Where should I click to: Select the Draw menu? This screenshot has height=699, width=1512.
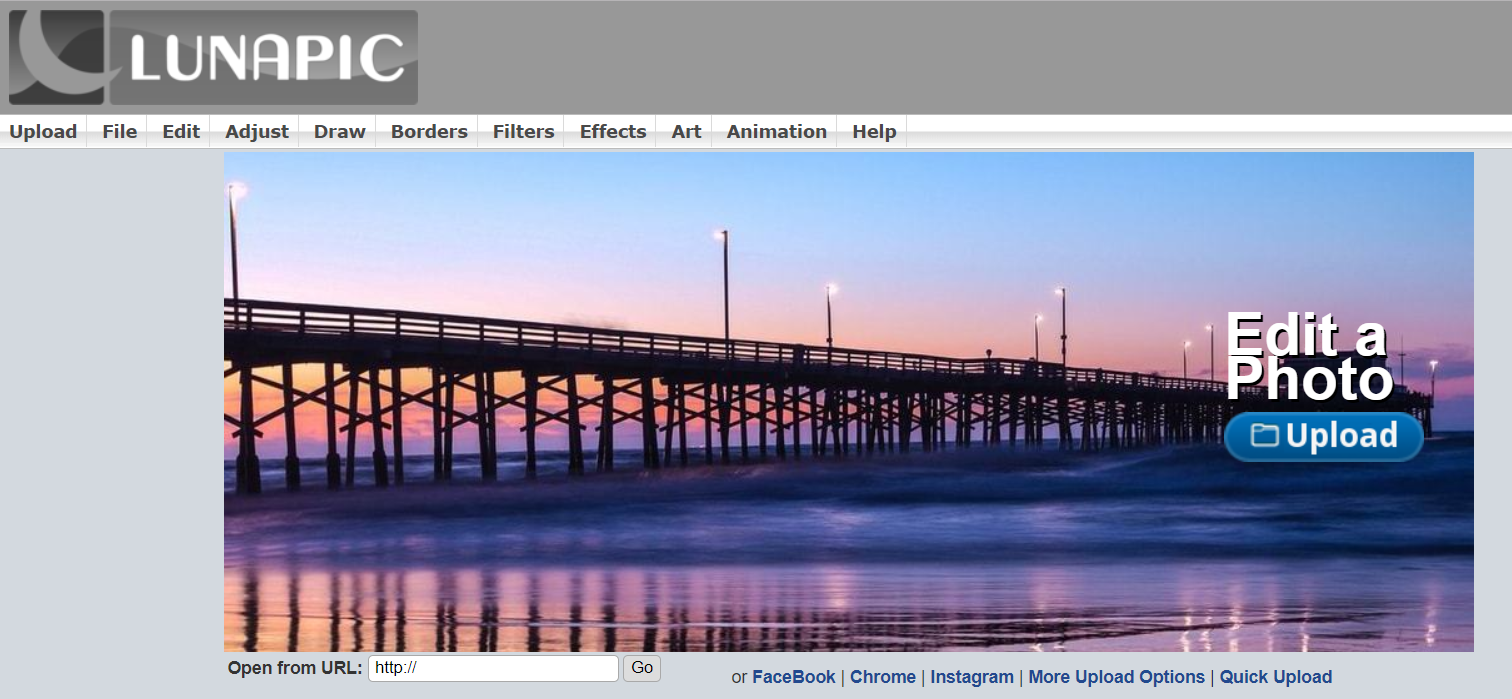click(x=339, y=132)
